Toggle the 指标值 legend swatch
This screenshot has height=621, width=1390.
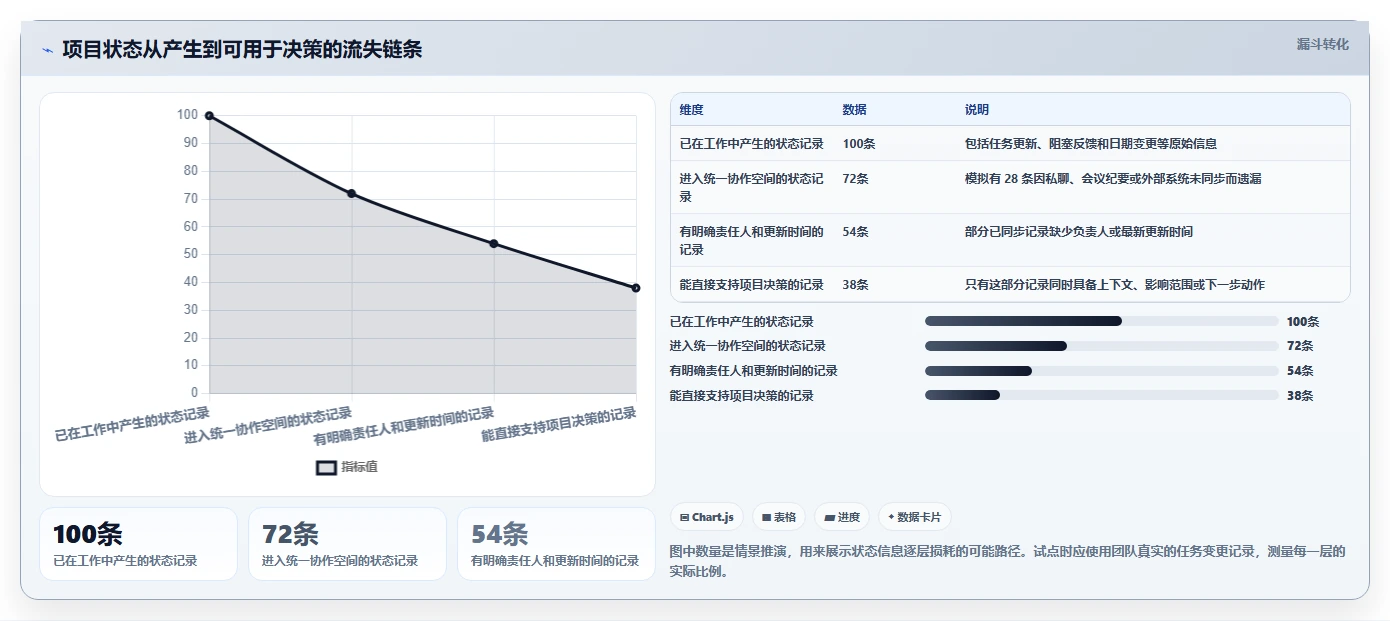pos(326,467)
